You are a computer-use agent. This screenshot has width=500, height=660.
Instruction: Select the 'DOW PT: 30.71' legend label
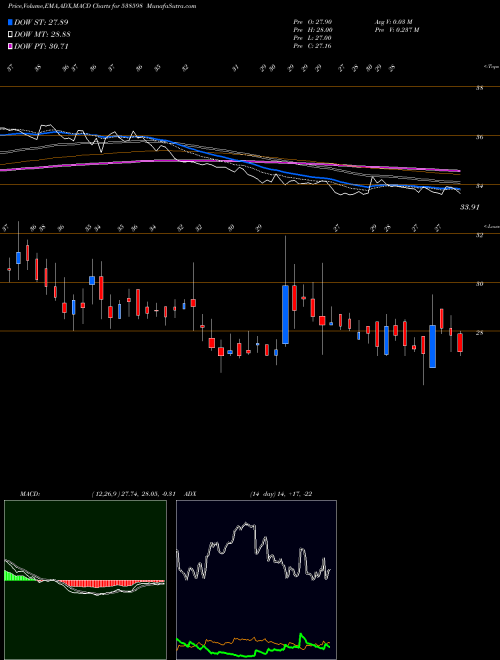pyautogui.click(x=41, y=46)
